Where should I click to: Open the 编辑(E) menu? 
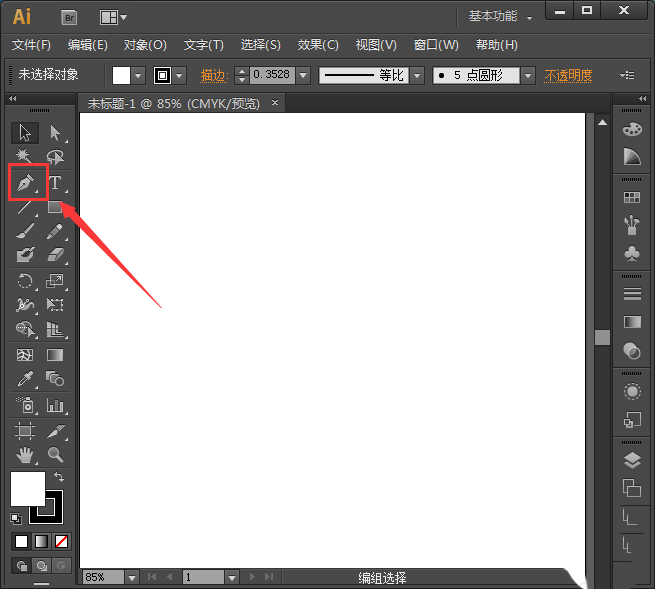pyautogui.click(x=88, y=45)
